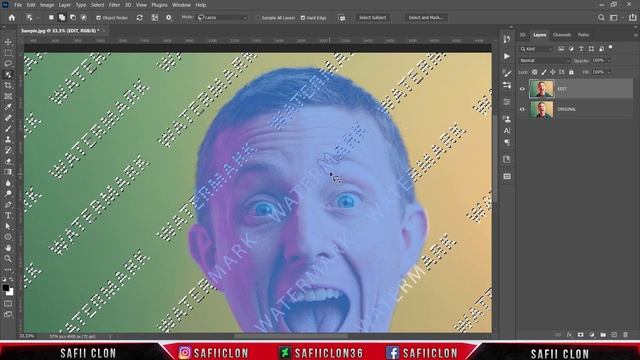Open the Fill slider dropdown arrow
The height and width of the screenshot is (360, 640).
609,72
